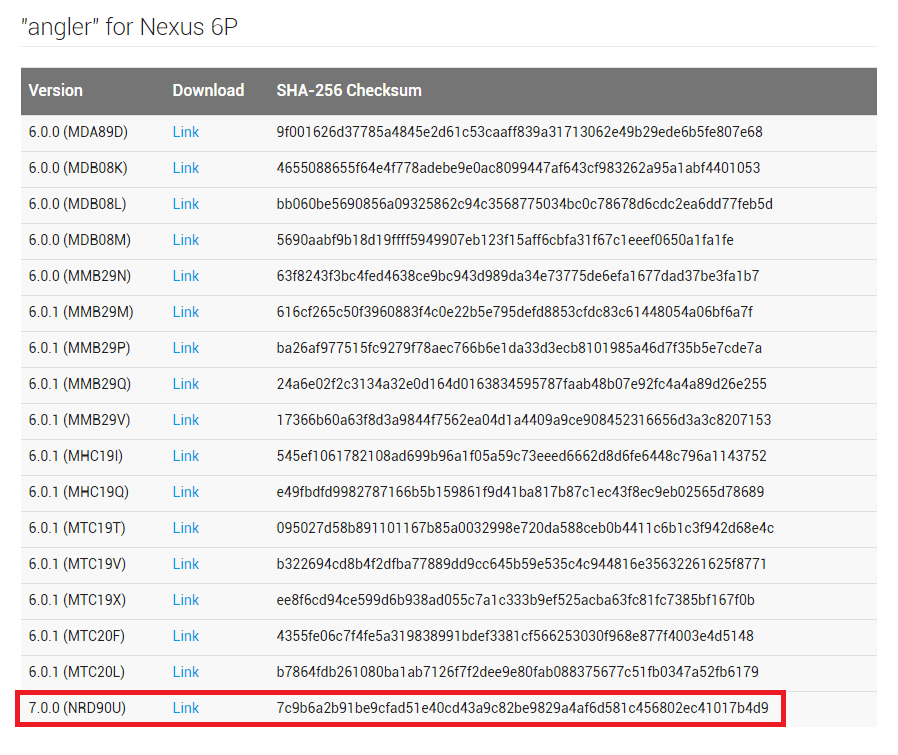Select version text 6.0.1 (MMB29P)

[x=80, y=348]
